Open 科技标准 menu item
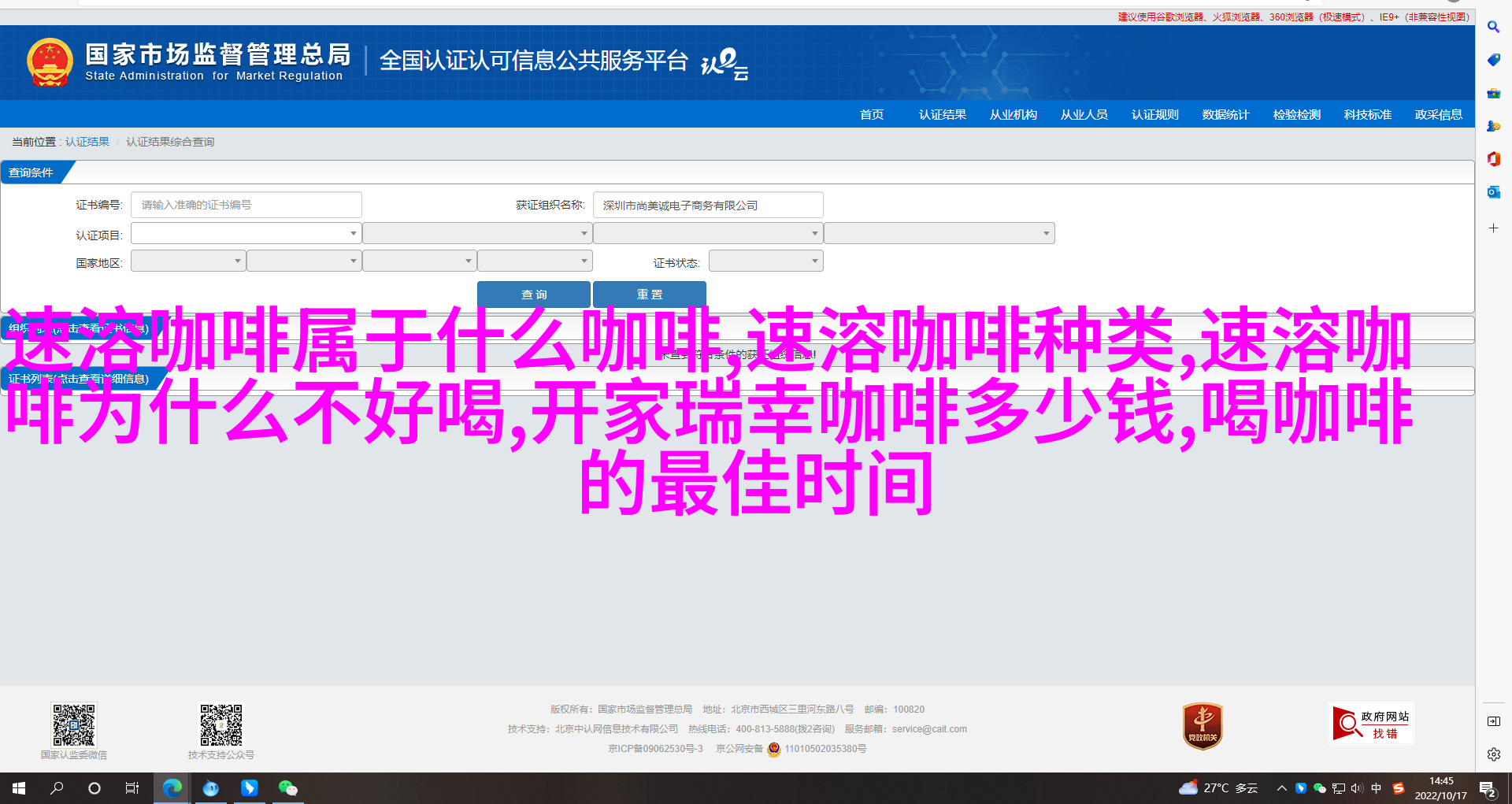The image size is (1512, 804). [x=1368, y=115]
